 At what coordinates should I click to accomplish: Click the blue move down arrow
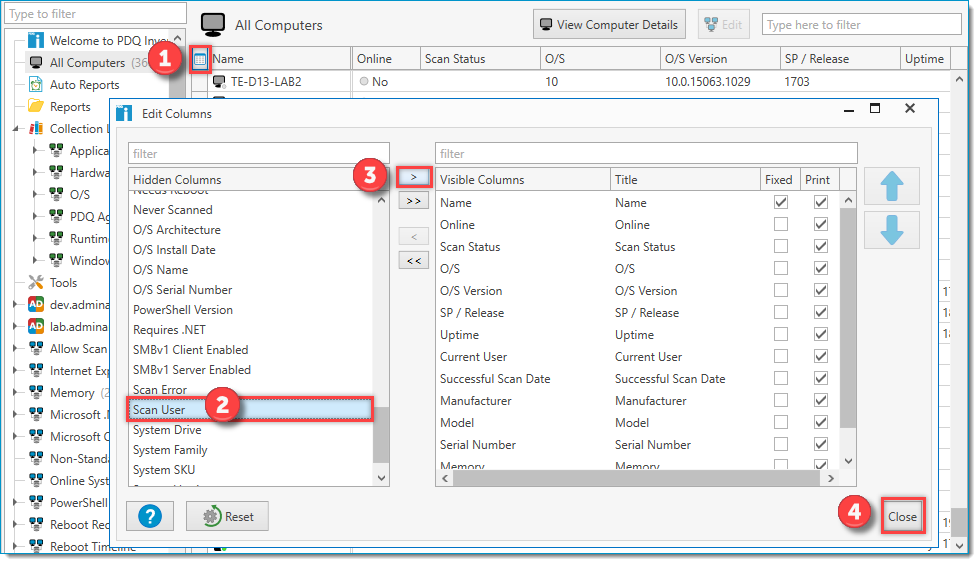point(892,229)
